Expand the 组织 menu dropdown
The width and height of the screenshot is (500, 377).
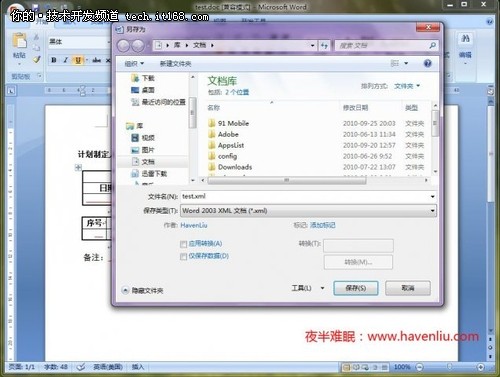click(x=134, y=64)
